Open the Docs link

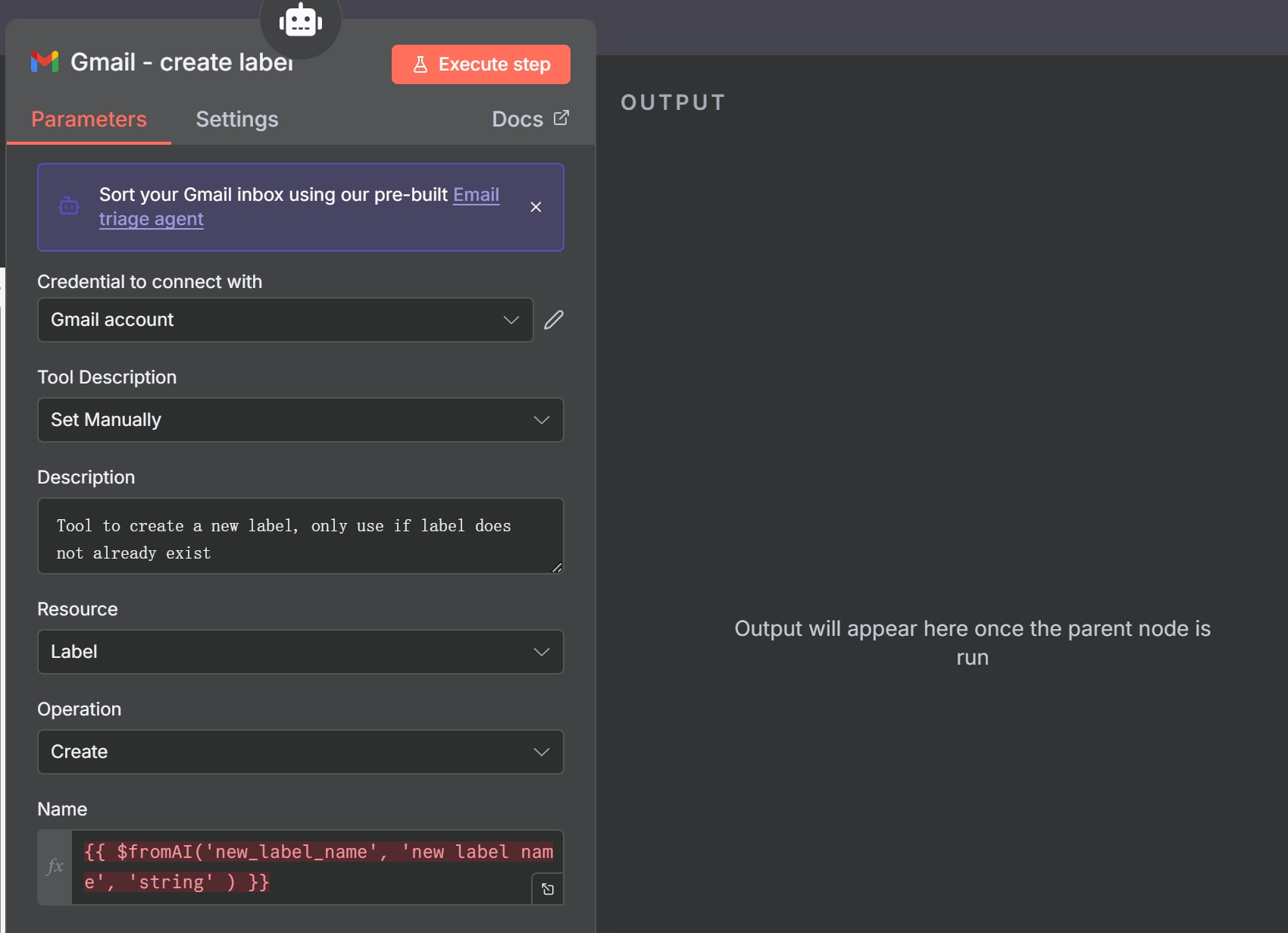(x=517, y=119)
